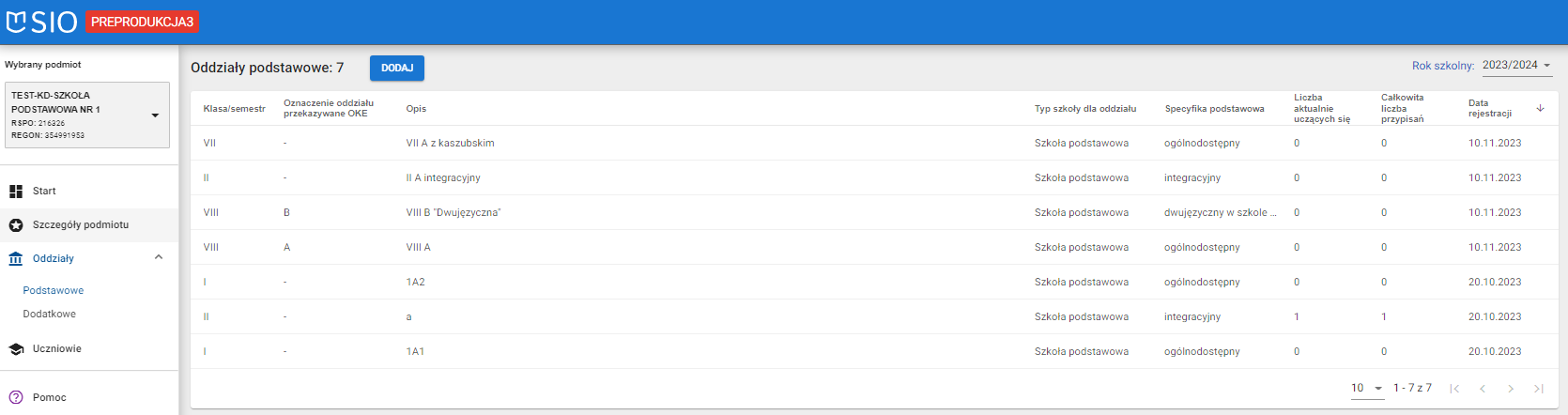Go to previous page arrow
The height and width of the screenshot is (415, 1568).
1483,389
